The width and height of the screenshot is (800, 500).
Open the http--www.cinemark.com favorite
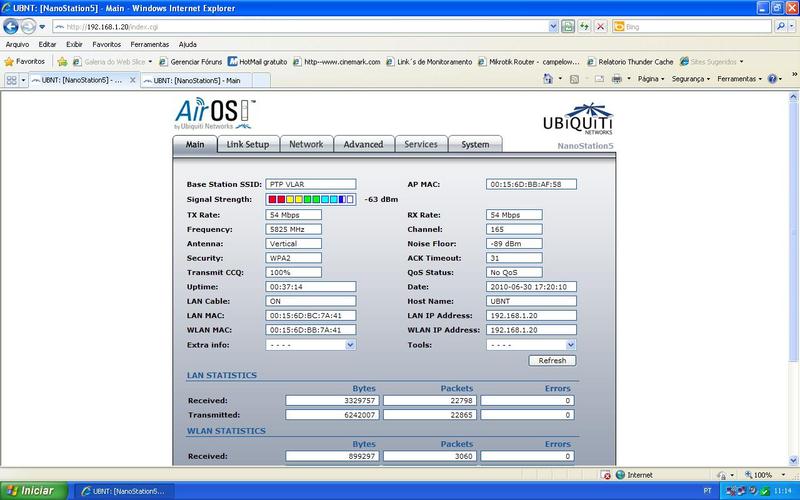[337, 62]
